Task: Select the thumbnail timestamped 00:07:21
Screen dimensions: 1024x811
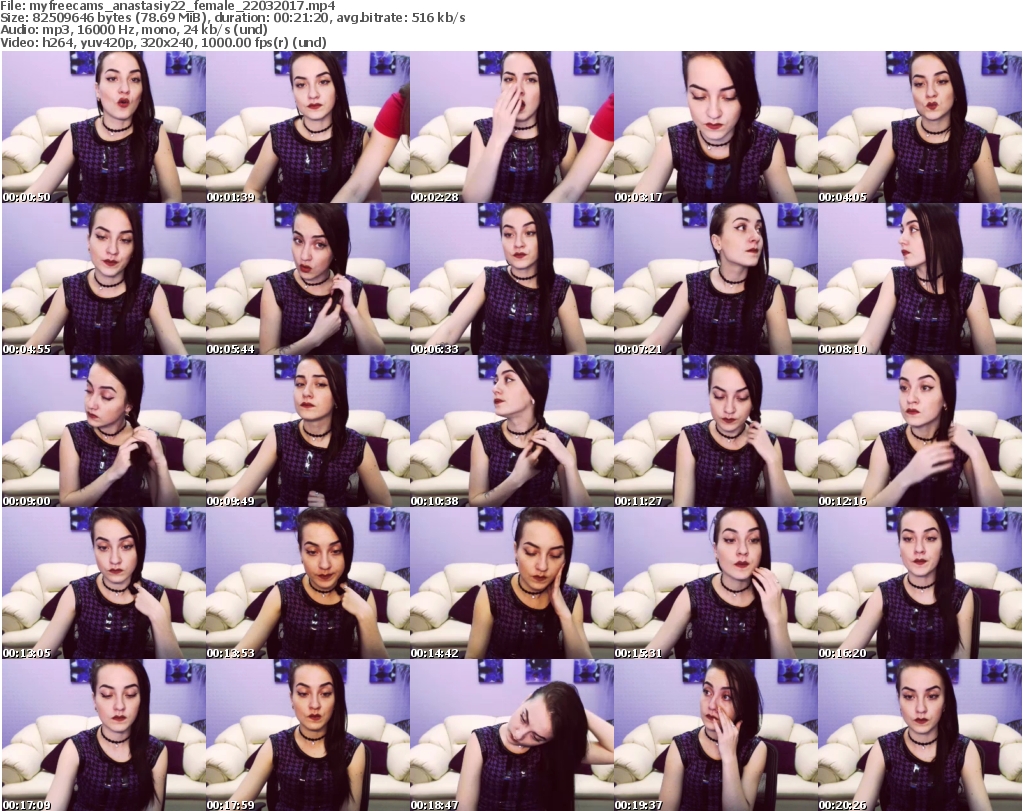Action: (x=716, y=279)
